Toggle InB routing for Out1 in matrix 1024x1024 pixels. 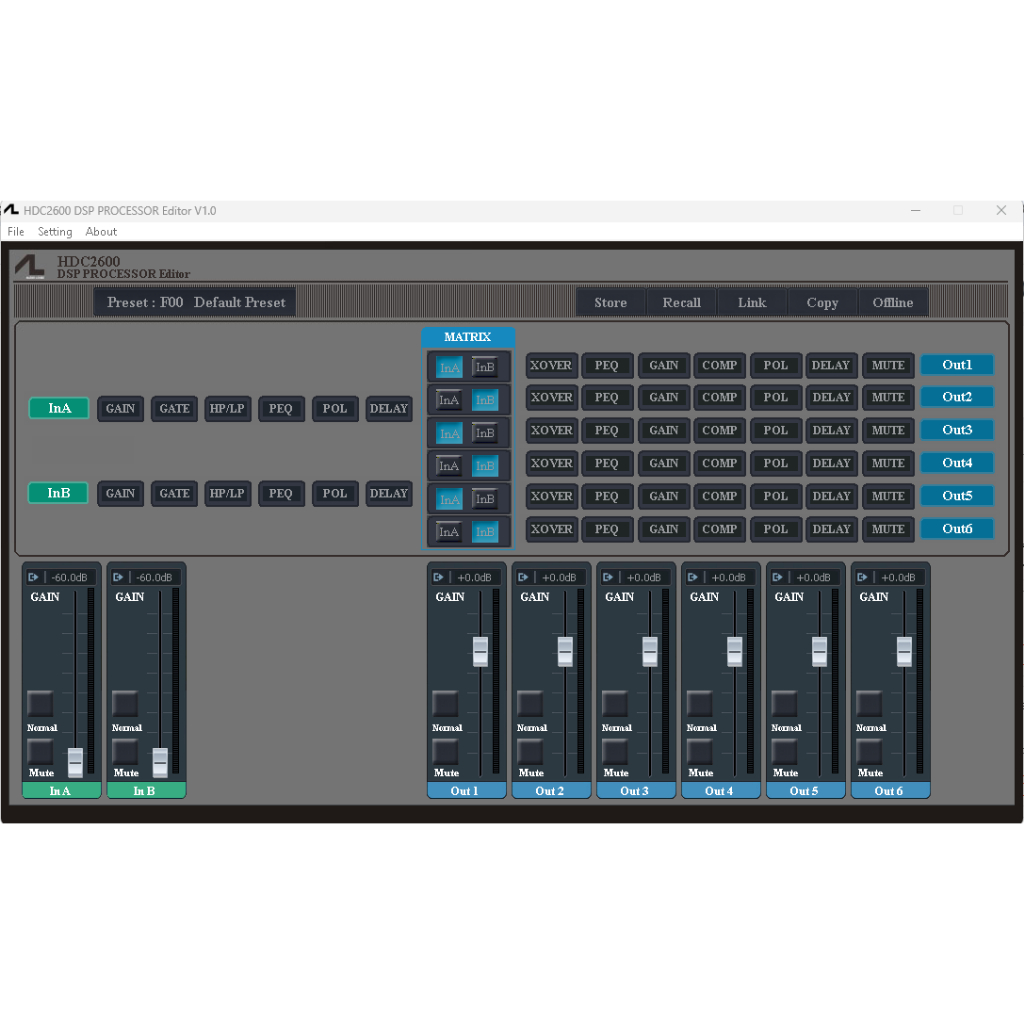[x=485, y=367]
